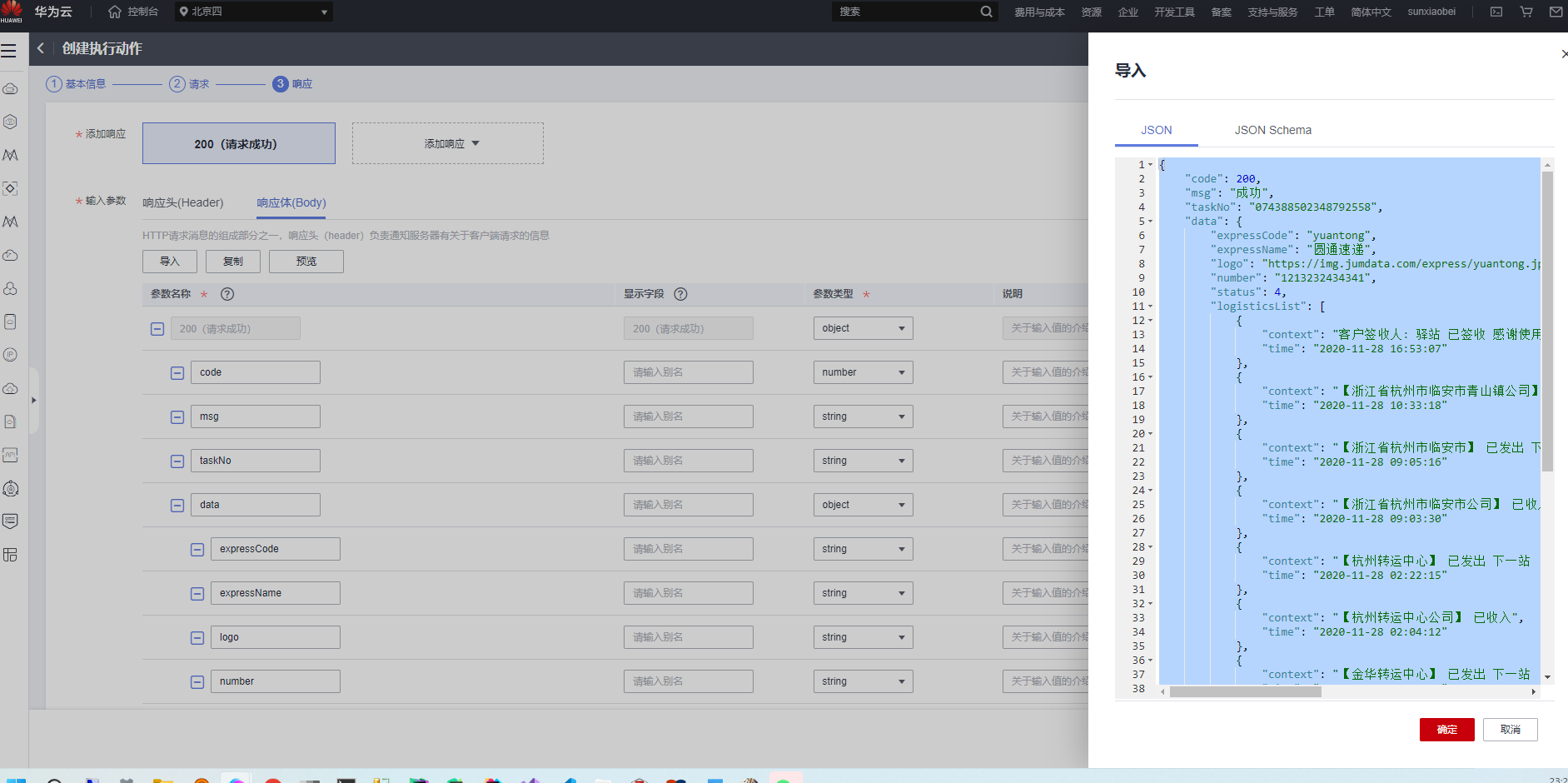Click the search magnifier icon

986,12
